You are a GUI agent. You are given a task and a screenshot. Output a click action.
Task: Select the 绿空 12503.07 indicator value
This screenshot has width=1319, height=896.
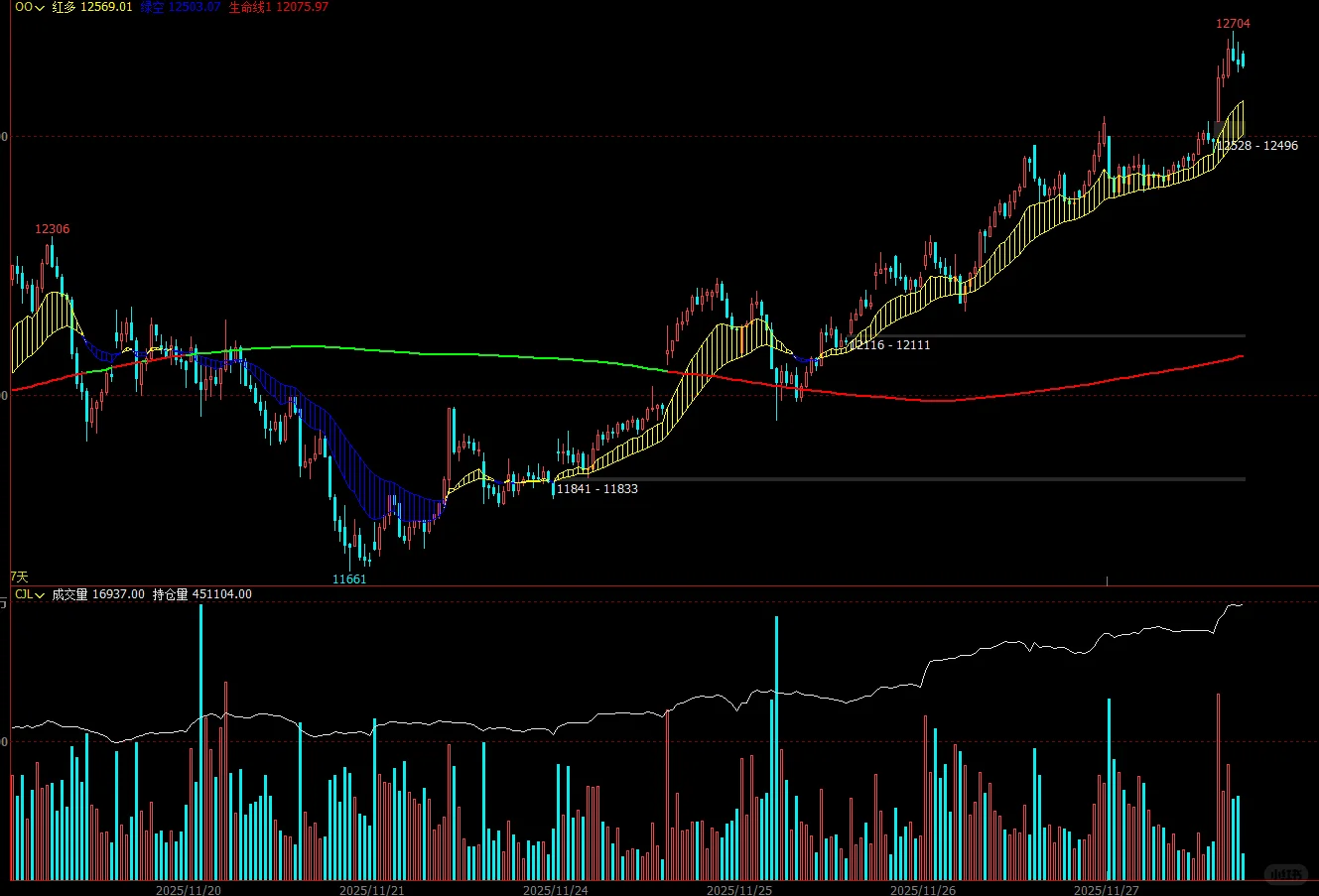181,7
